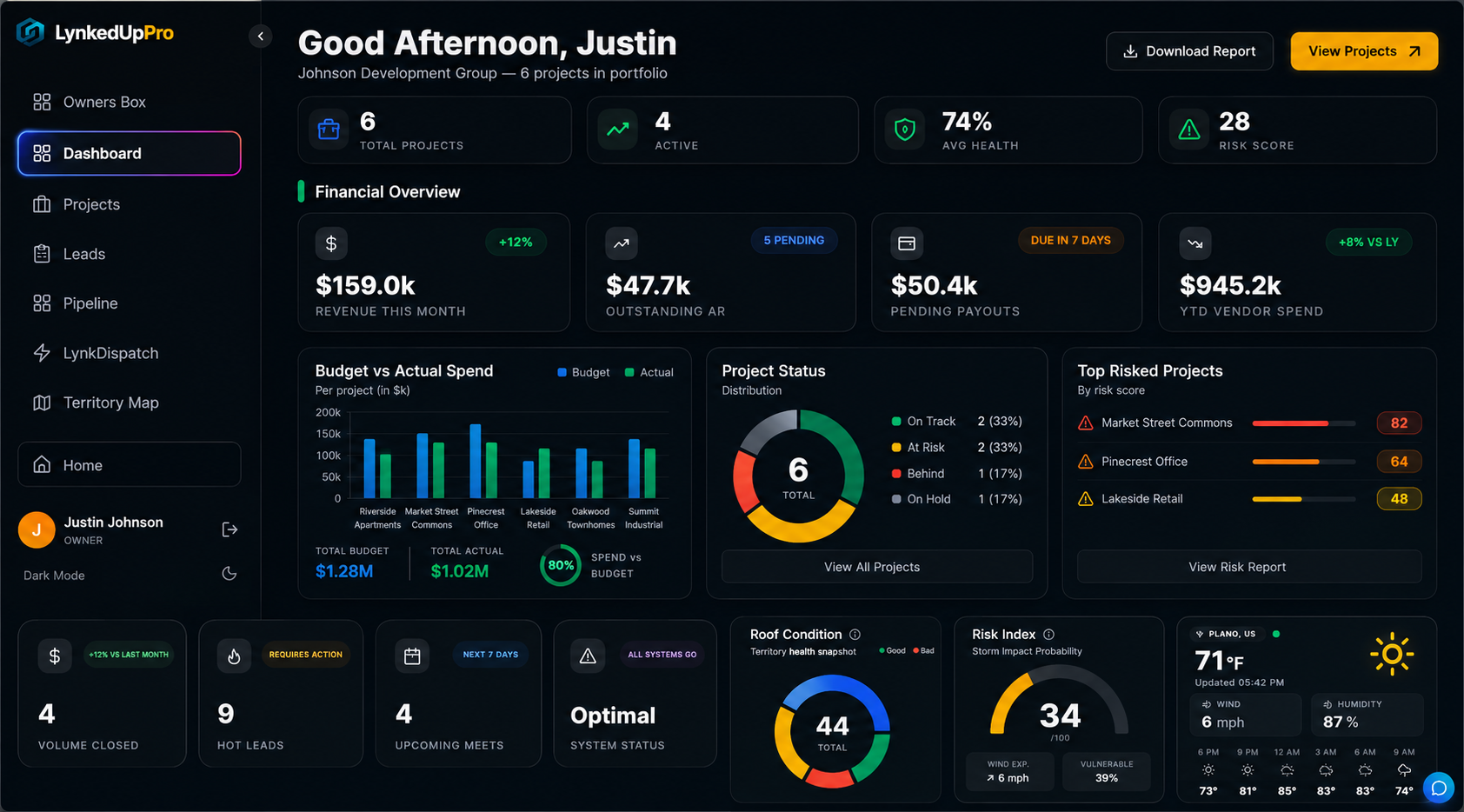Click the Justin Johnson avatar circle
Screen dimensions: 1464x812
[x=37, y=529]
